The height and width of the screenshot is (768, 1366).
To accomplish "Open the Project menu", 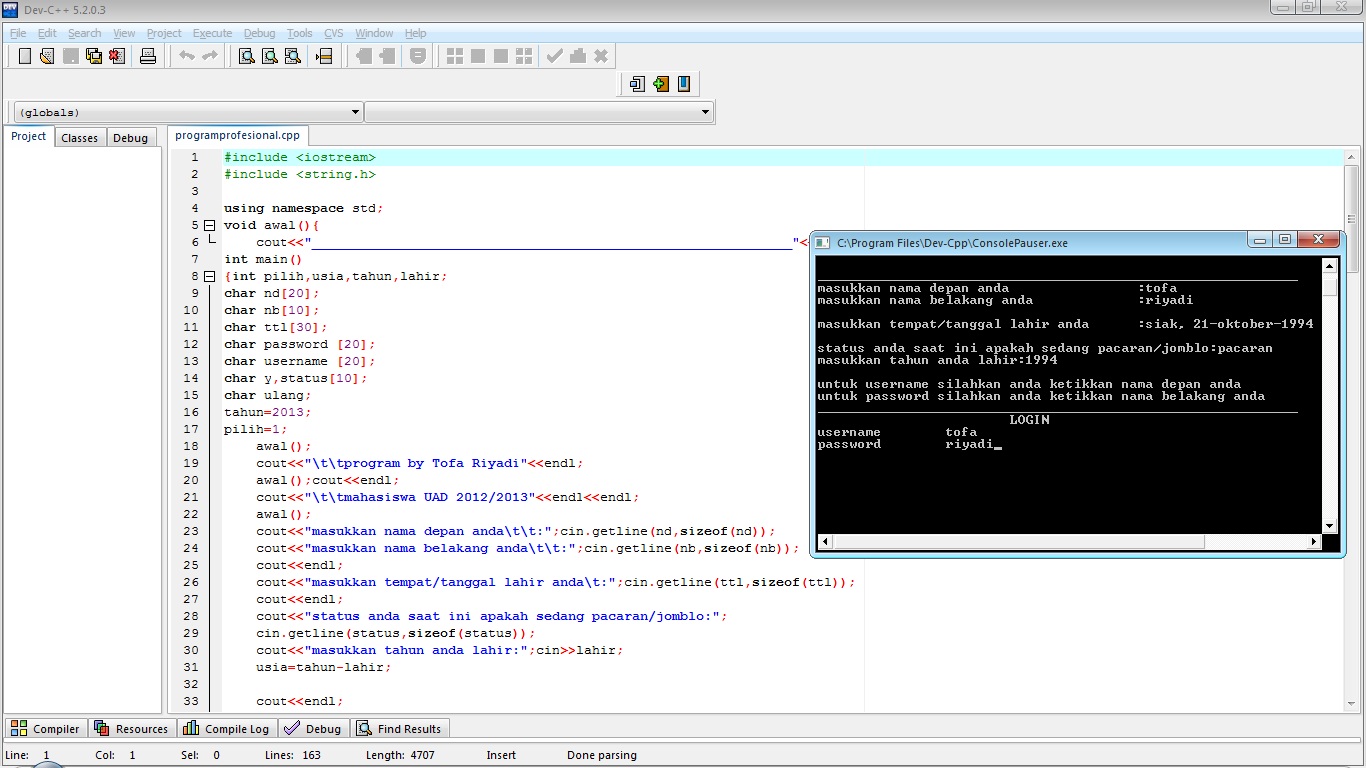I will [x=164, y=33].
